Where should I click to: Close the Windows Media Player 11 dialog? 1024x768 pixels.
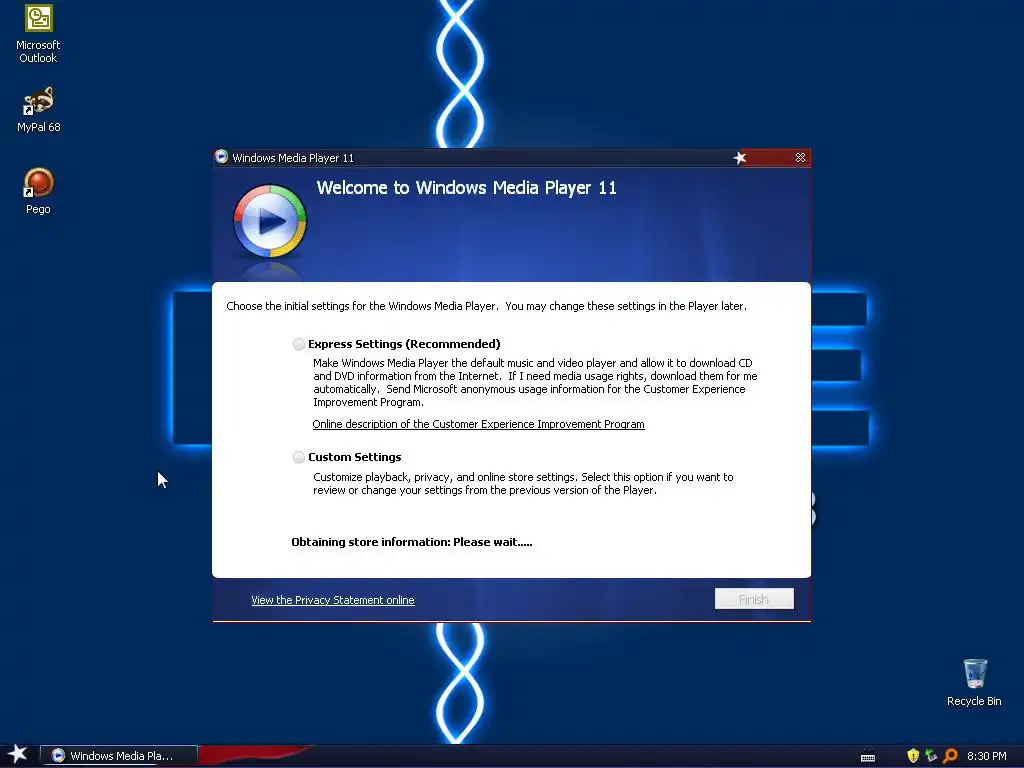tap(800, 157)
